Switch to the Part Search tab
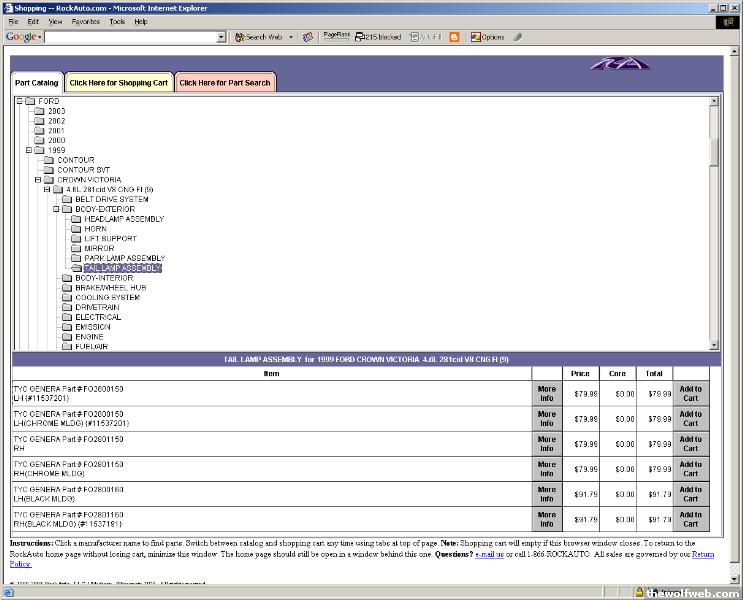 point(225,83)
